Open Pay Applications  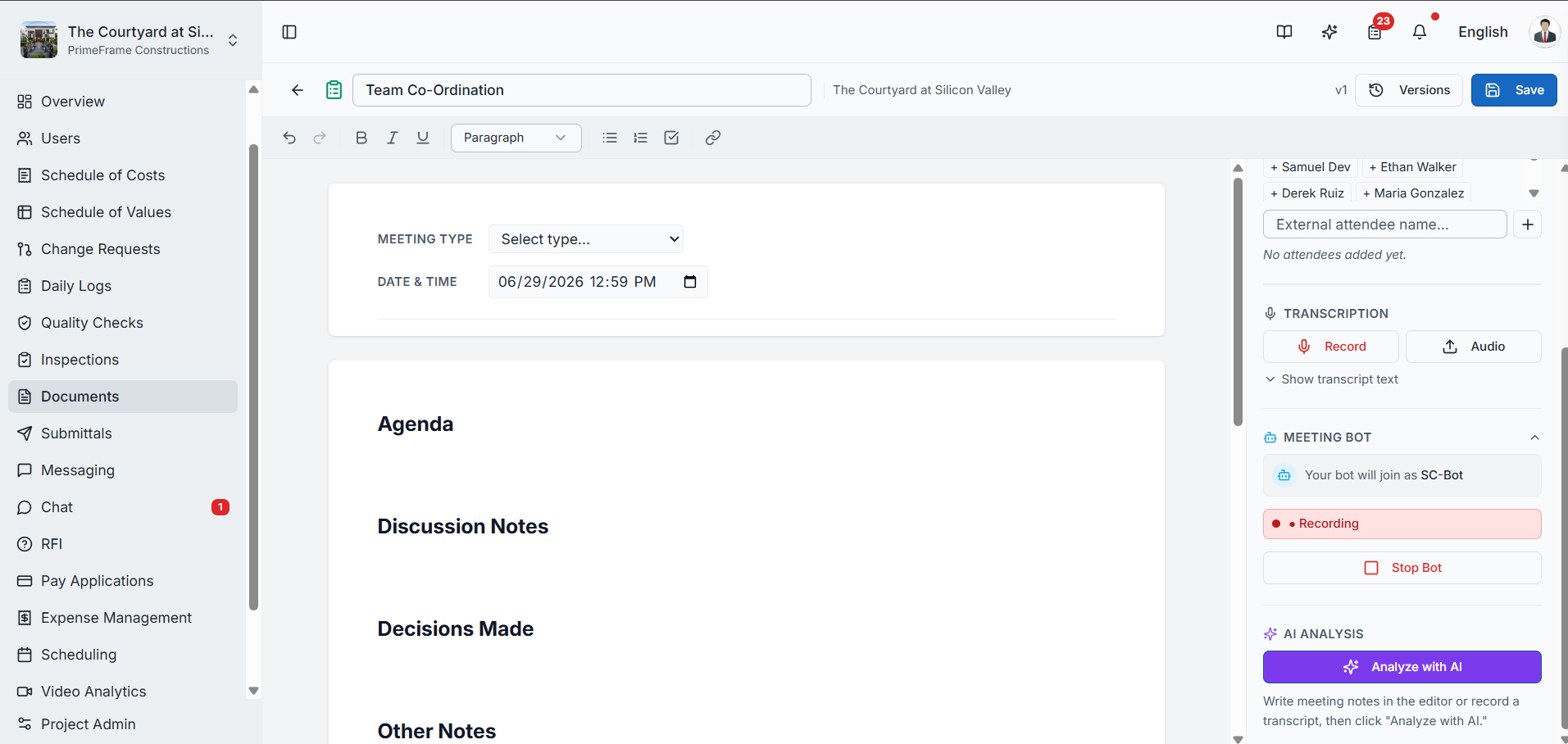(123, 581)
